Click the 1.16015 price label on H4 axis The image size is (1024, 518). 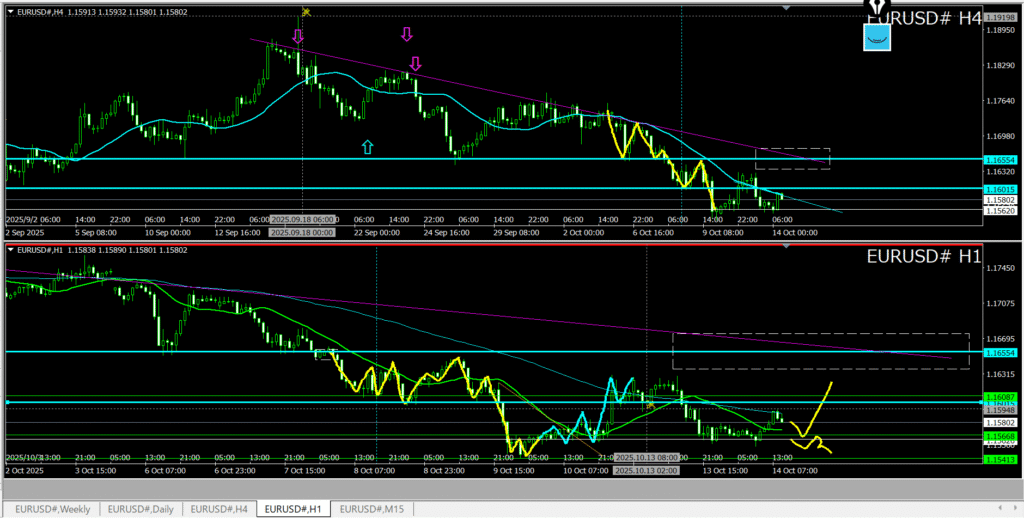click(x=1000, y=189)
